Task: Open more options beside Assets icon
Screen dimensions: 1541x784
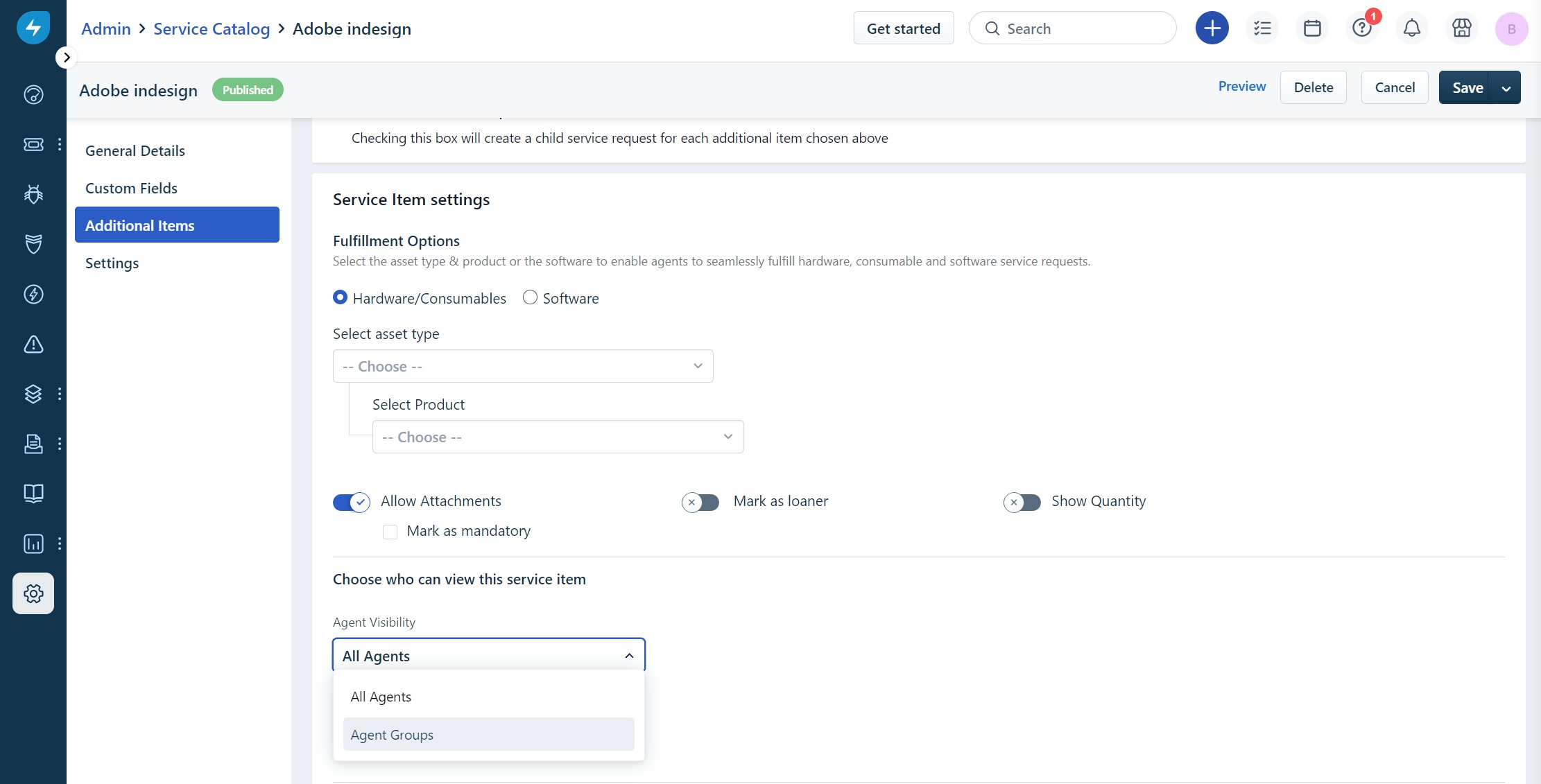Action: (x=60, y=394)
